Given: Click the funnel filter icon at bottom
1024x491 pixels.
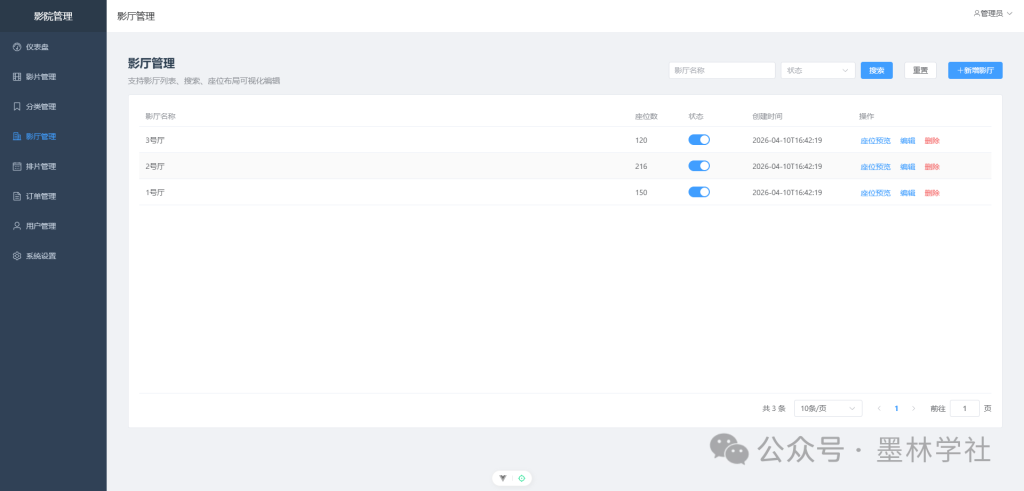Looking at the screenshot, I should click(x=503, y=478).
